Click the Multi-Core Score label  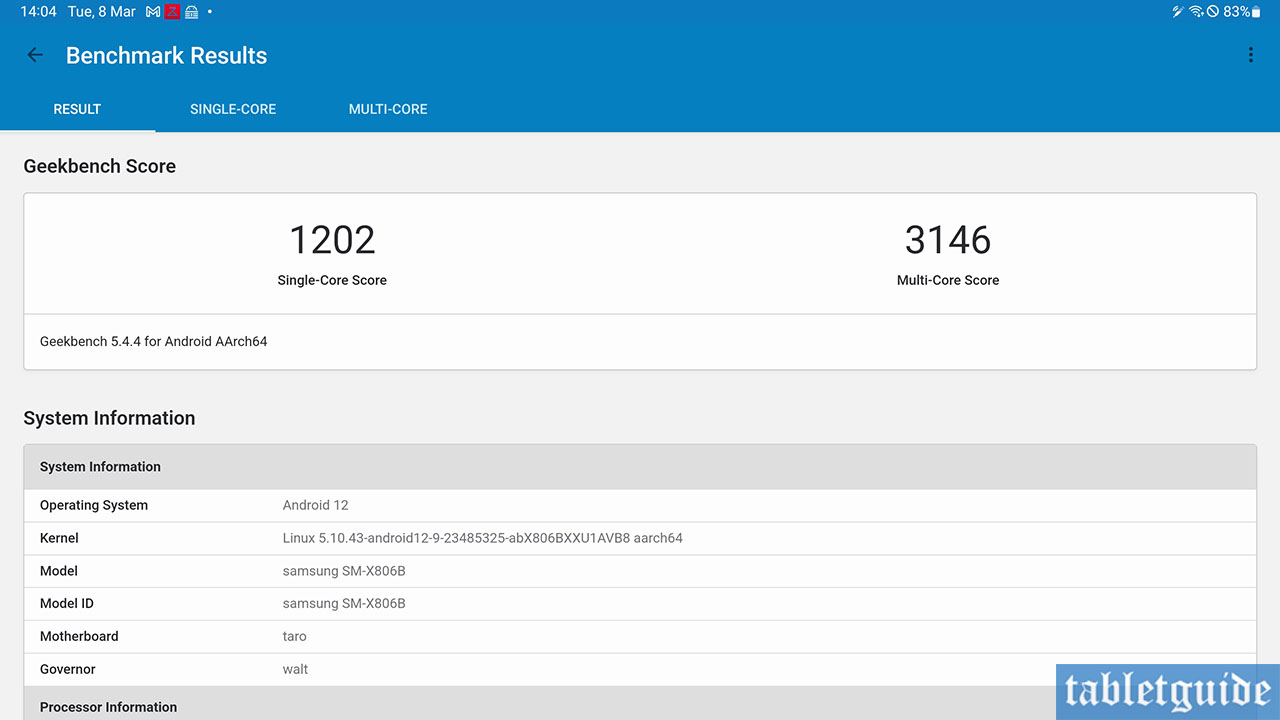click(948, 280)
